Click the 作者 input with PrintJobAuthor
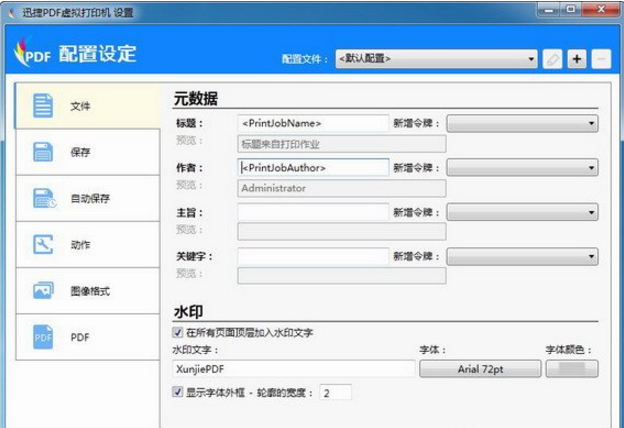The height and width of the screenshot is (428, 624). point(313,168)
